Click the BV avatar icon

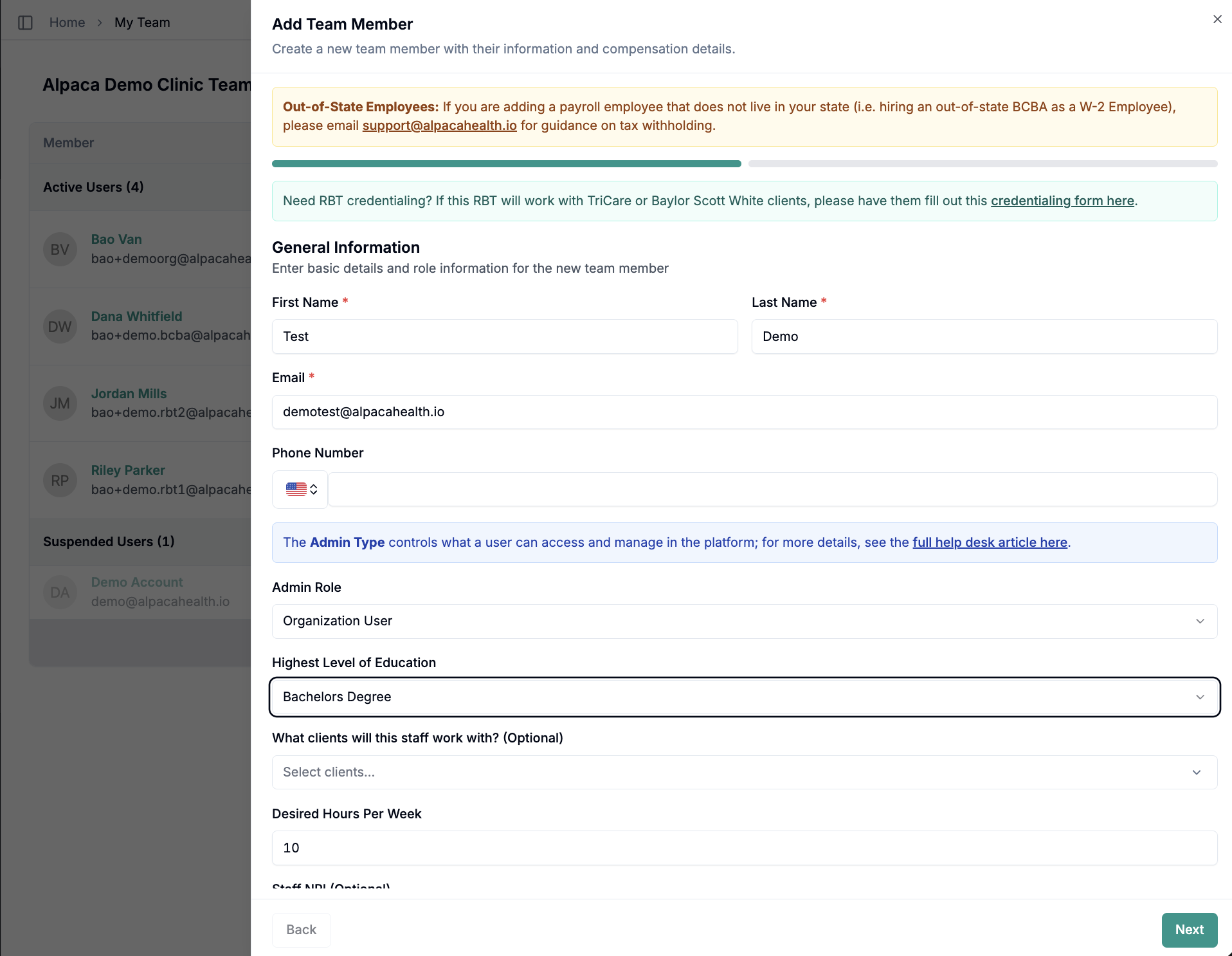tap(60, 250)
